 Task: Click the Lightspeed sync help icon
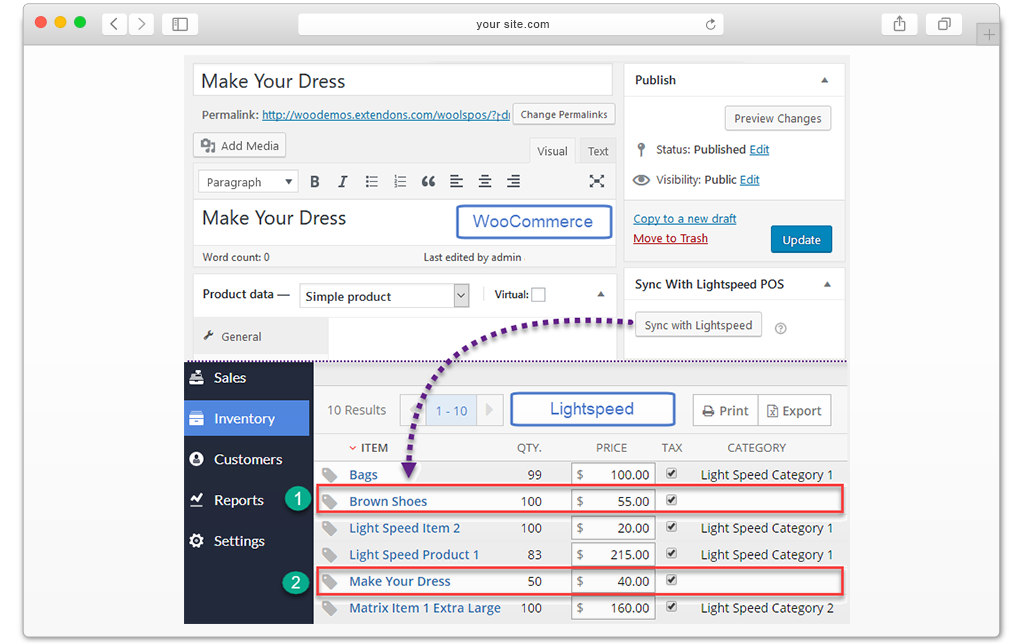pos(780,328)
